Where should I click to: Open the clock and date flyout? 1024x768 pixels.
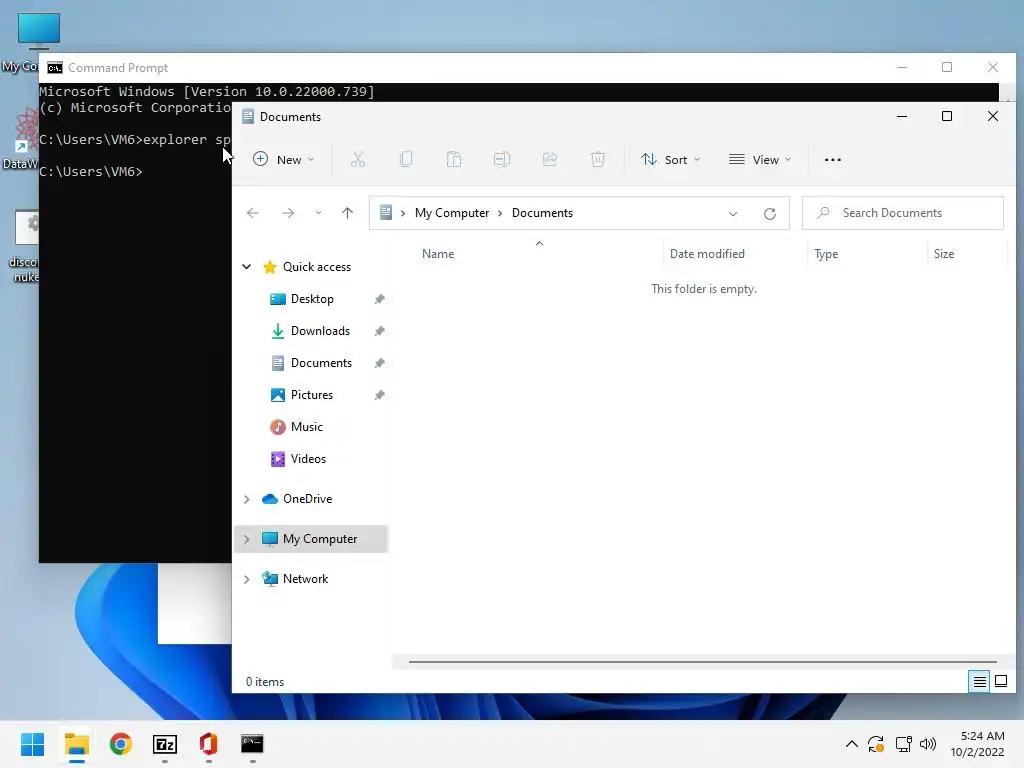pyautogui.click(x=977, y=744)
